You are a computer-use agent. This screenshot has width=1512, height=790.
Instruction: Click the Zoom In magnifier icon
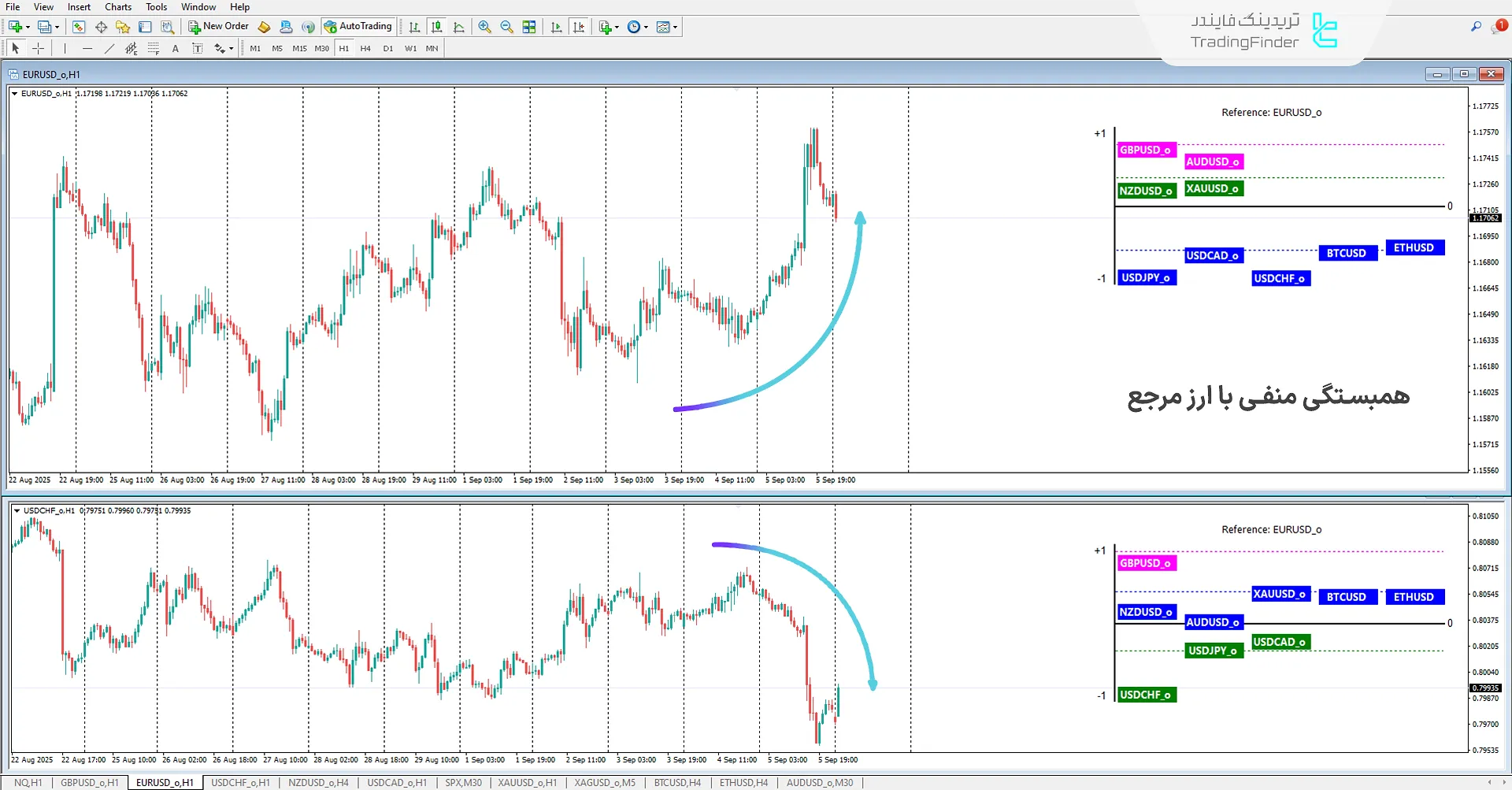click(484, 27)
